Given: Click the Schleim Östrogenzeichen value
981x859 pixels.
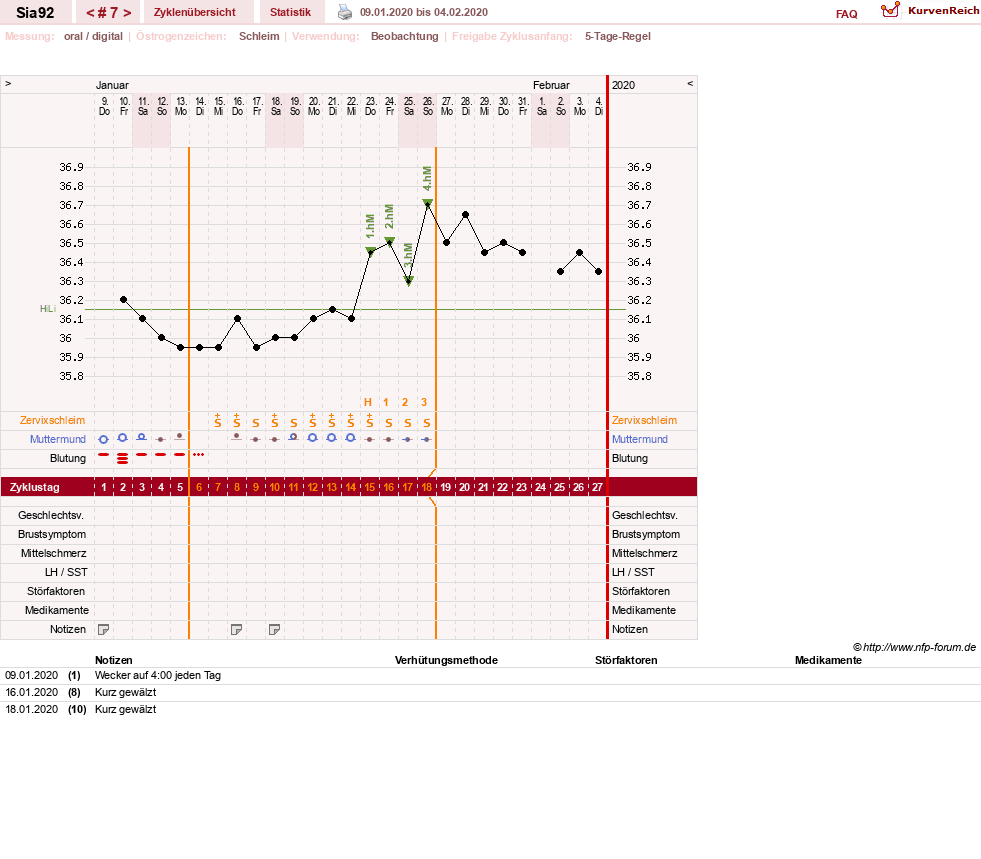Looking at the screenshot, I should coord(259,36).
